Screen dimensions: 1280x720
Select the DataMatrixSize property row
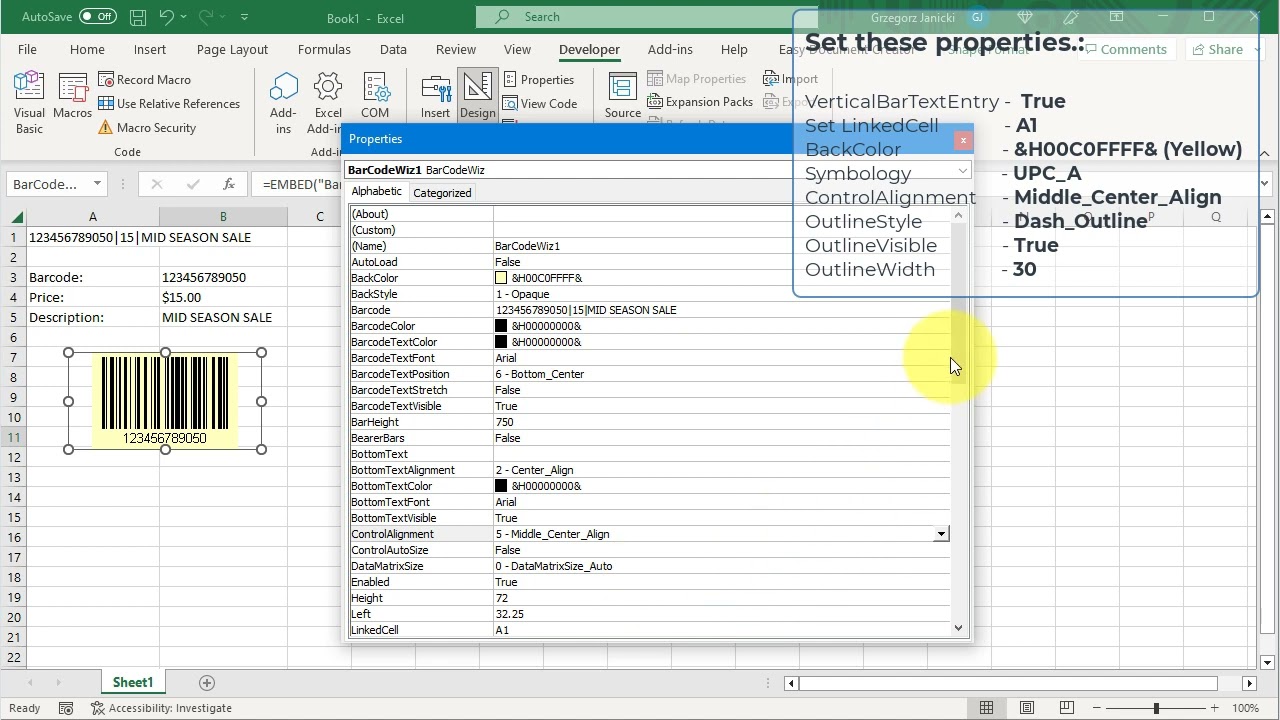pos(650,566)
